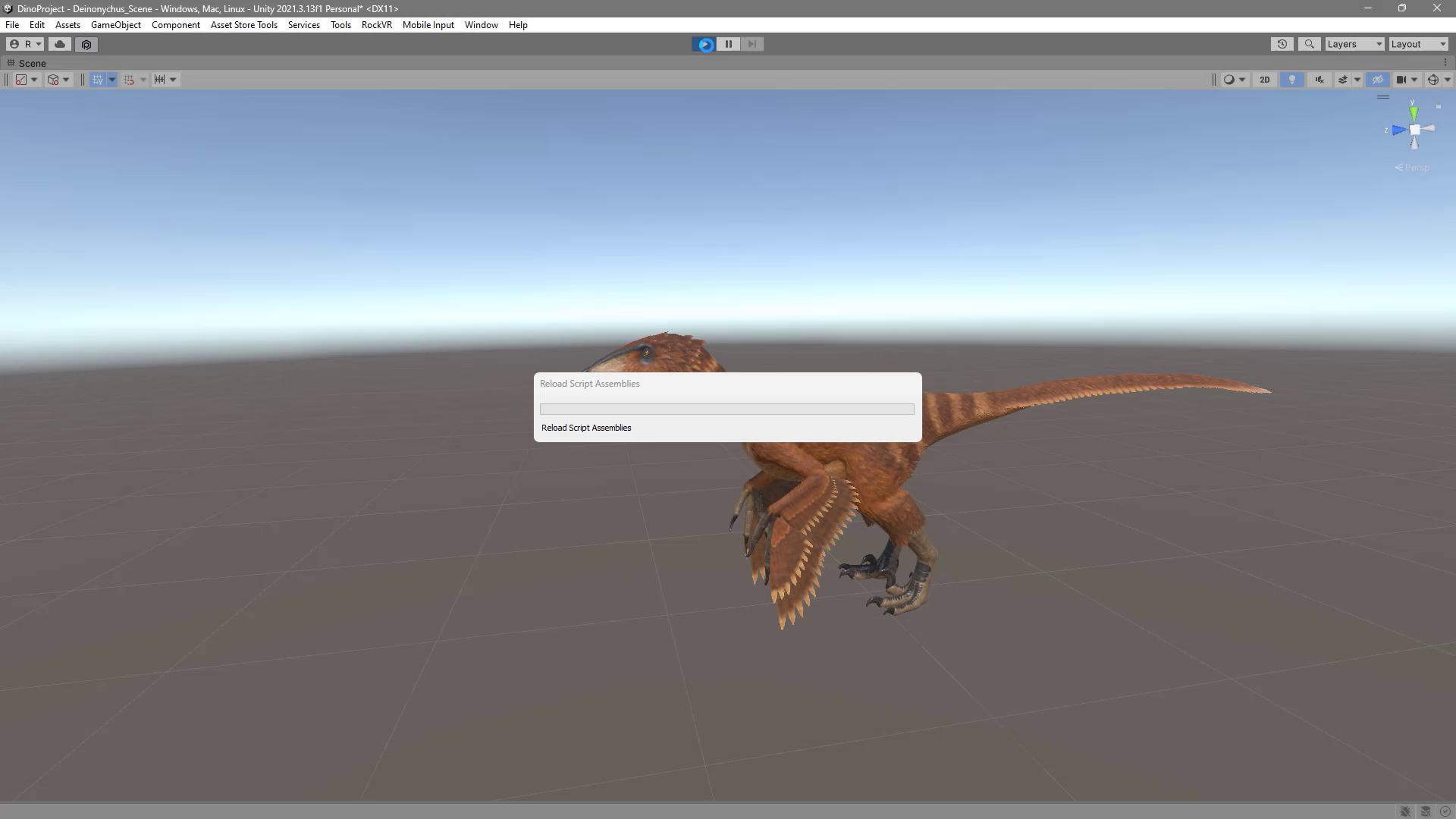Open the Undo History clock icon
1456x819 pixels.
1282,44
